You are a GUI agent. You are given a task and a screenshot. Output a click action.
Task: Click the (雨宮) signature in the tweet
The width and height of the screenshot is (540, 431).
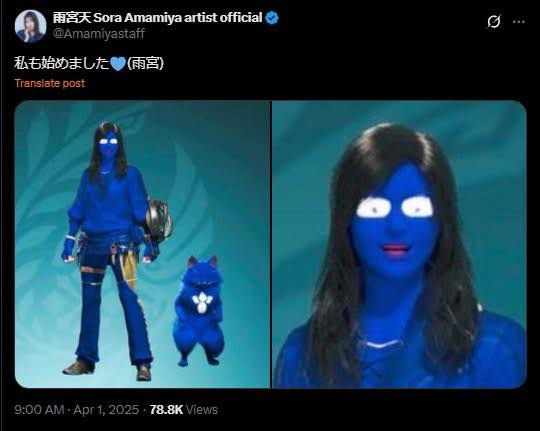(x=145, y=63)
